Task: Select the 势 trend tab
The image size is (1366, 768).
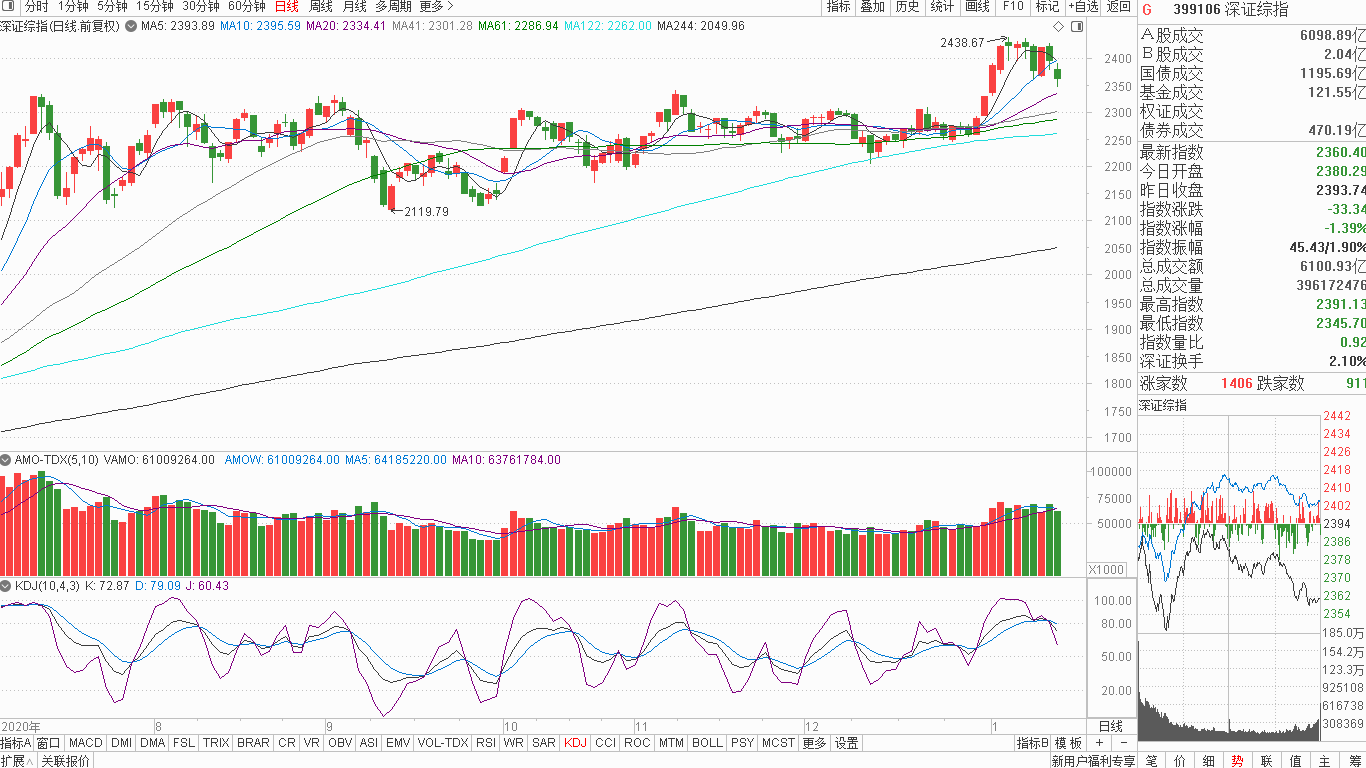Action: (1238, 760)
